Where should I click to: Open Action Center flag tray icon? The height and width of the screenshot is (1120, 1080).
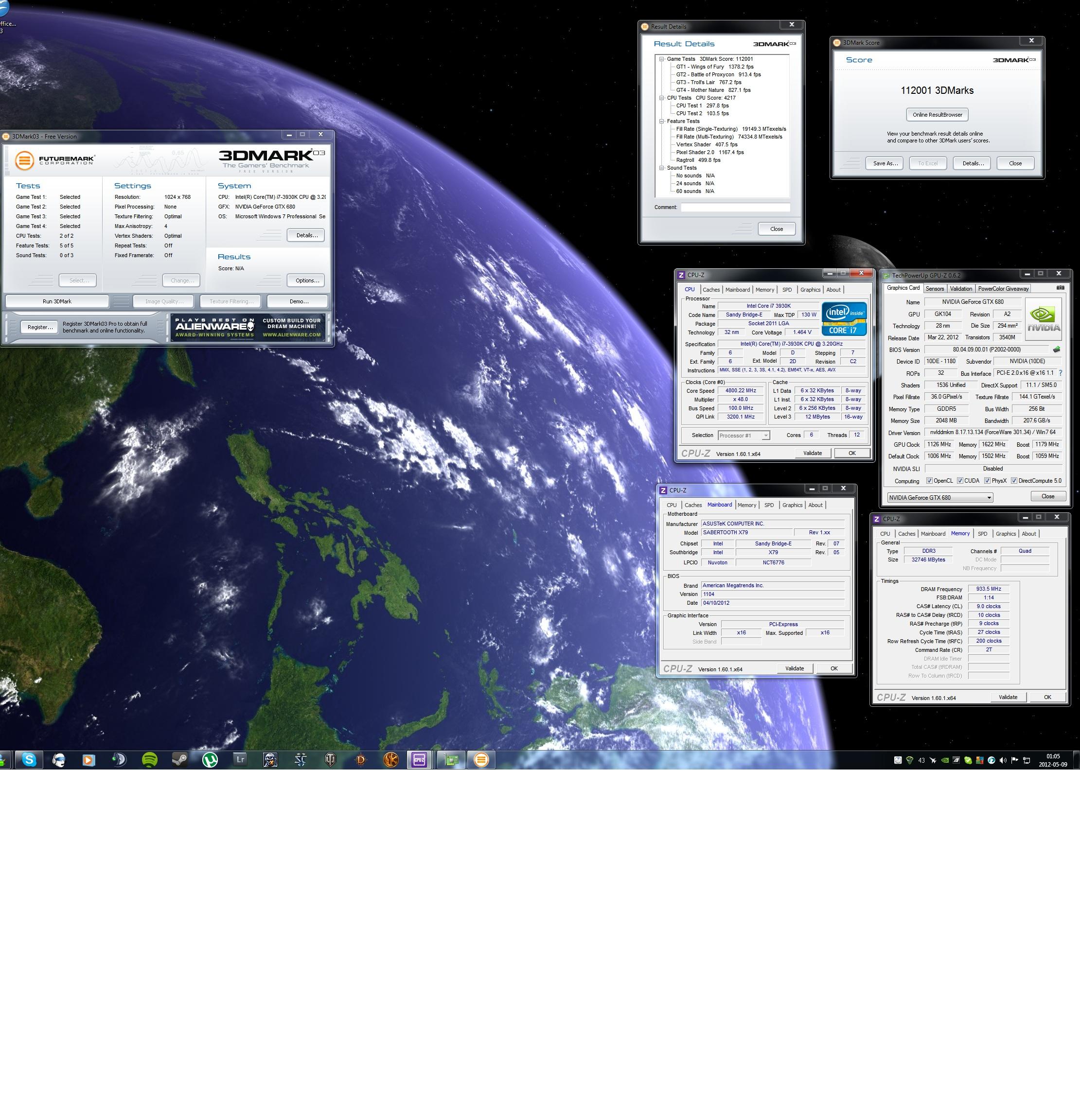[1015, 760]
